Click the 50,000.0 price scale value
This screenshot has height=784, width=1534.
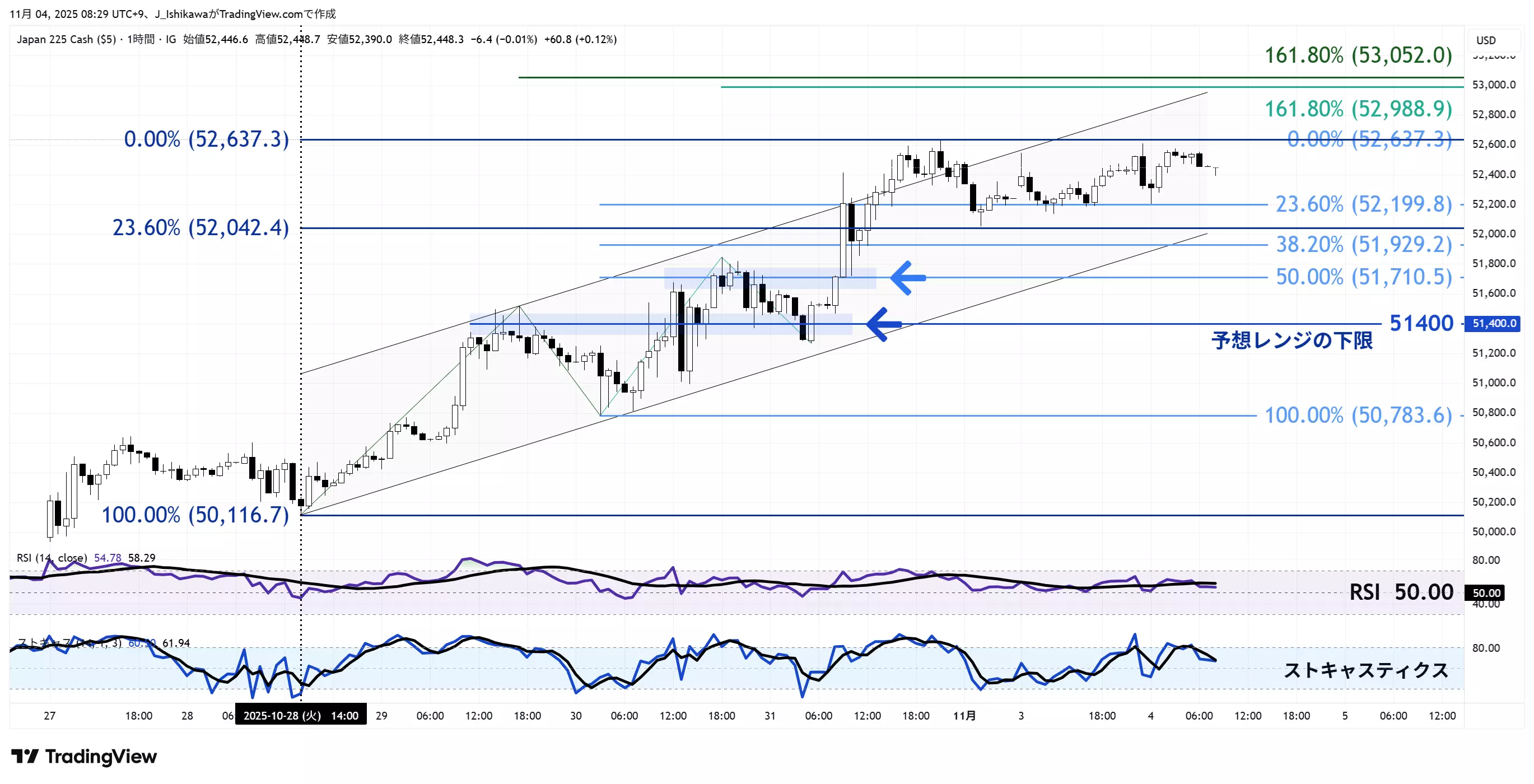[1494, 531]
